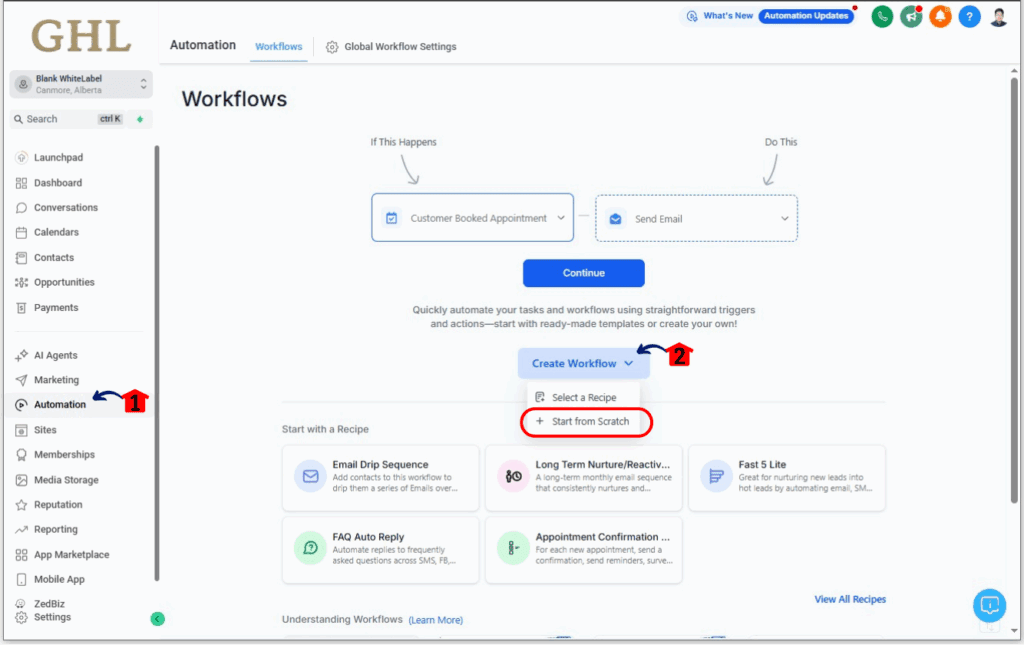
Task: Open the Fast 5 Lite recipe card
Action: click(x=787, y=478)
